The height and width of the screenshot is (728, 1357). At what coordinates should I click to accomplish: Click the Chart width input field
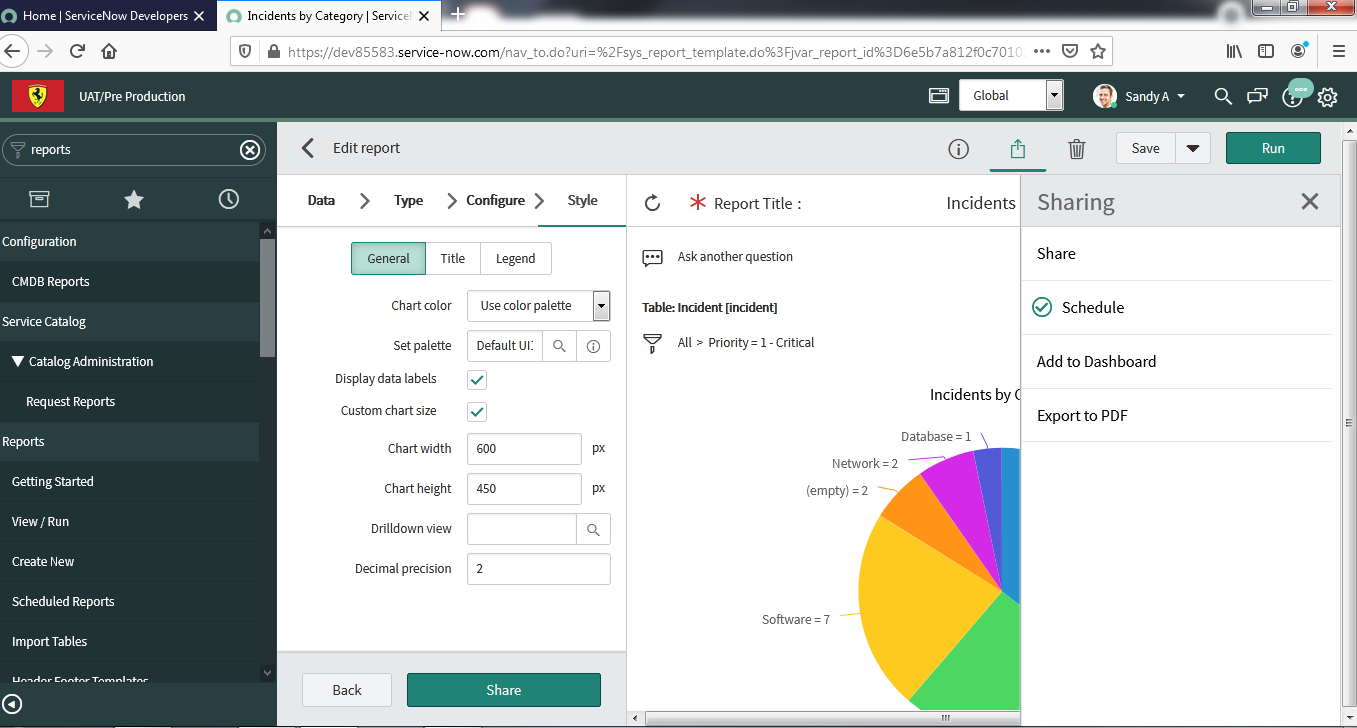(524, 449)
